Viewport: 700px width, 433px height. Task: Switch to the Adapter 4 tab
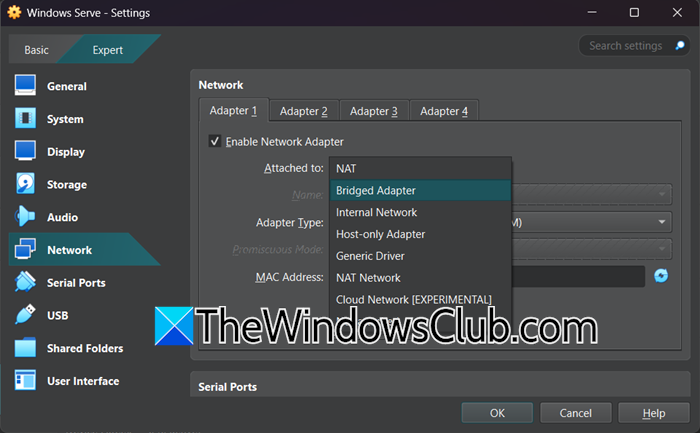pyautogui.click(x=443, y=111)
